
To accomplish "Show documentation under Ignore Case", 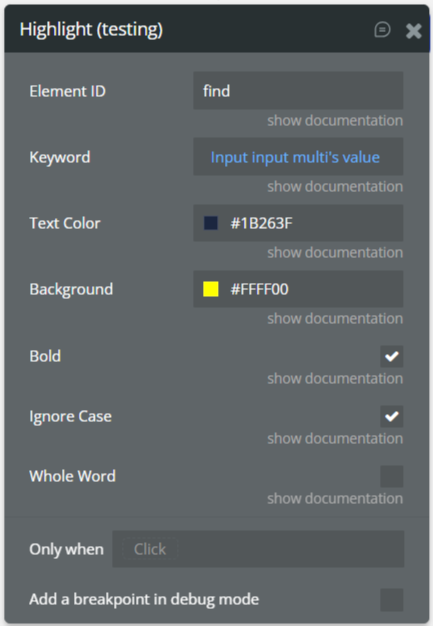I will pyautogui.click(x=335, y=439).
